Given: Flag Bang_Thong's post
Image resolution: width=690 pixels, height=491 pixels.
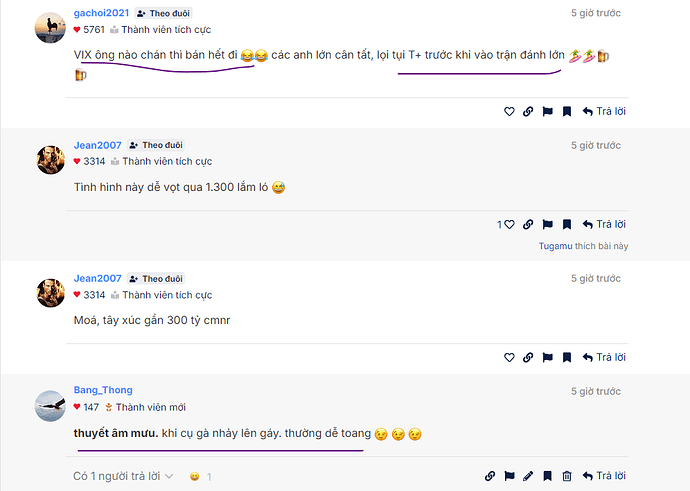Looking at the screenshot, I should click(x=509, y=476).
